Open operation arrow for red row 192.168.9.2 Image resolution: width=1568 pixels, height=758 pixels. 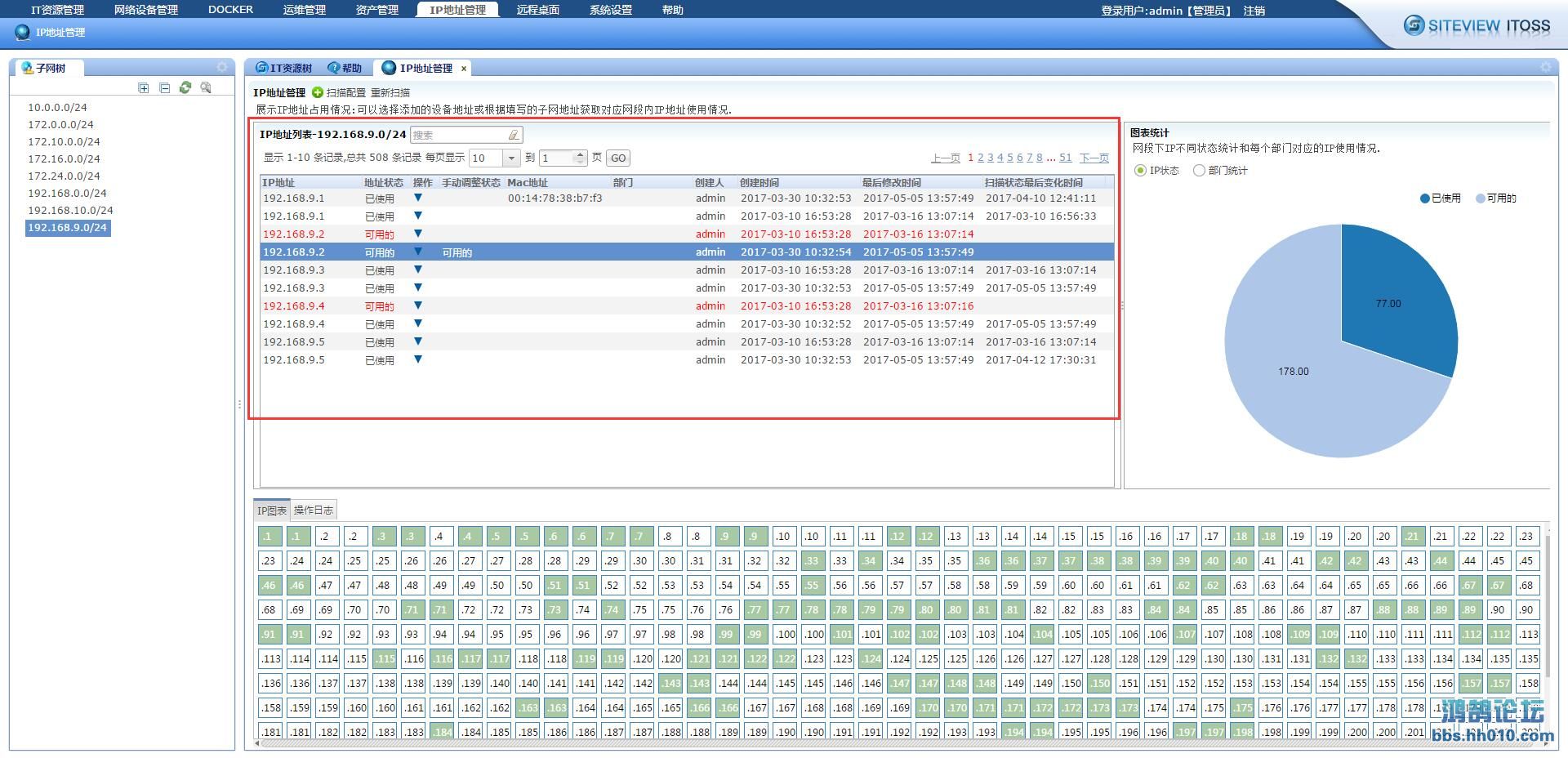418,234
